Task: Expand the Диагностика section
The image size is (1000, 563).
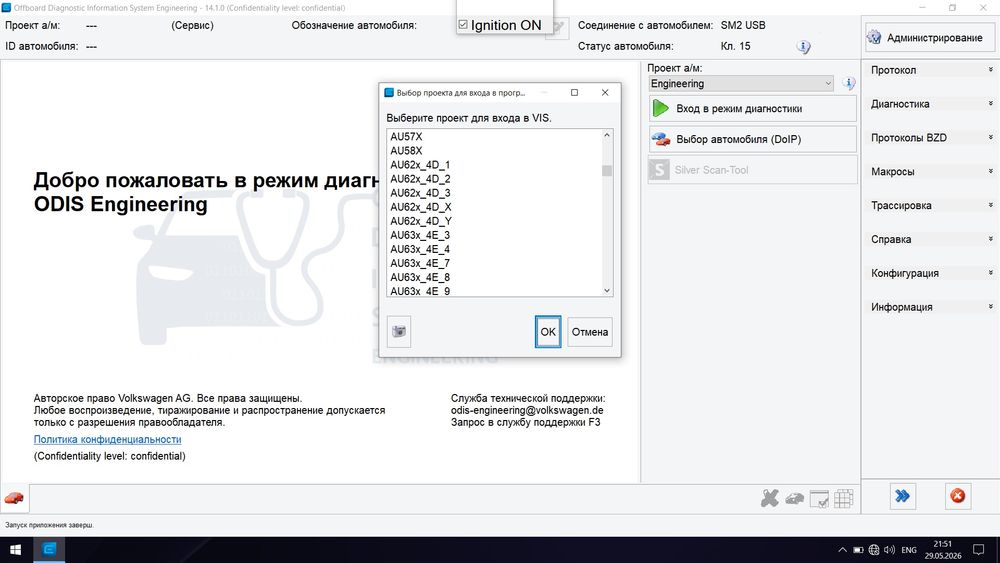Action: 930,104
